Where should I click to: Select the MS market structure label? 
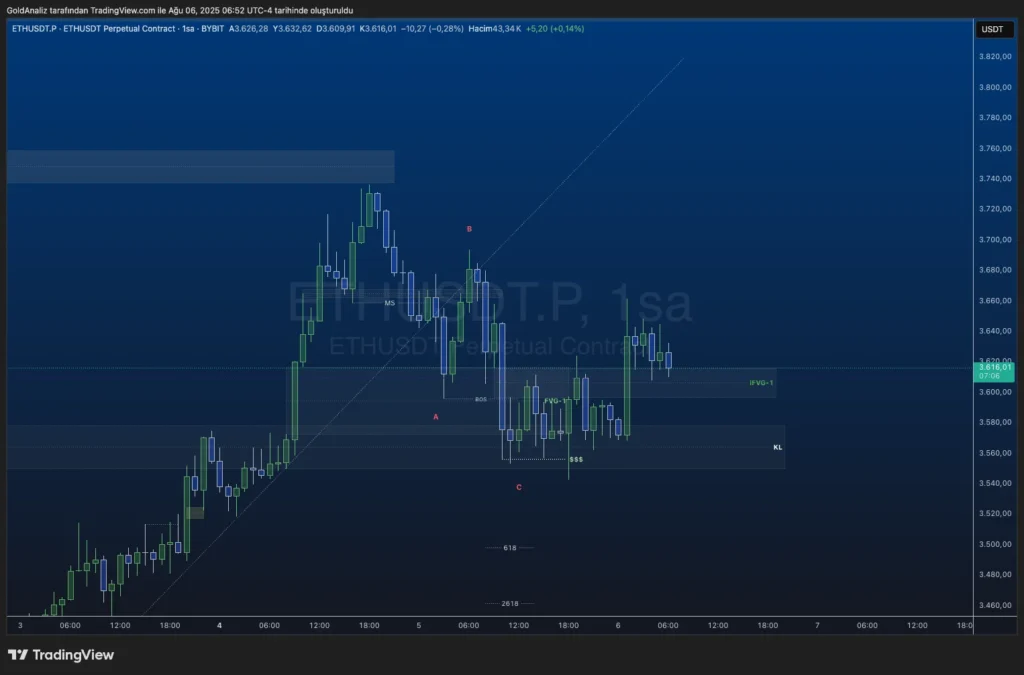click(390, 302)
